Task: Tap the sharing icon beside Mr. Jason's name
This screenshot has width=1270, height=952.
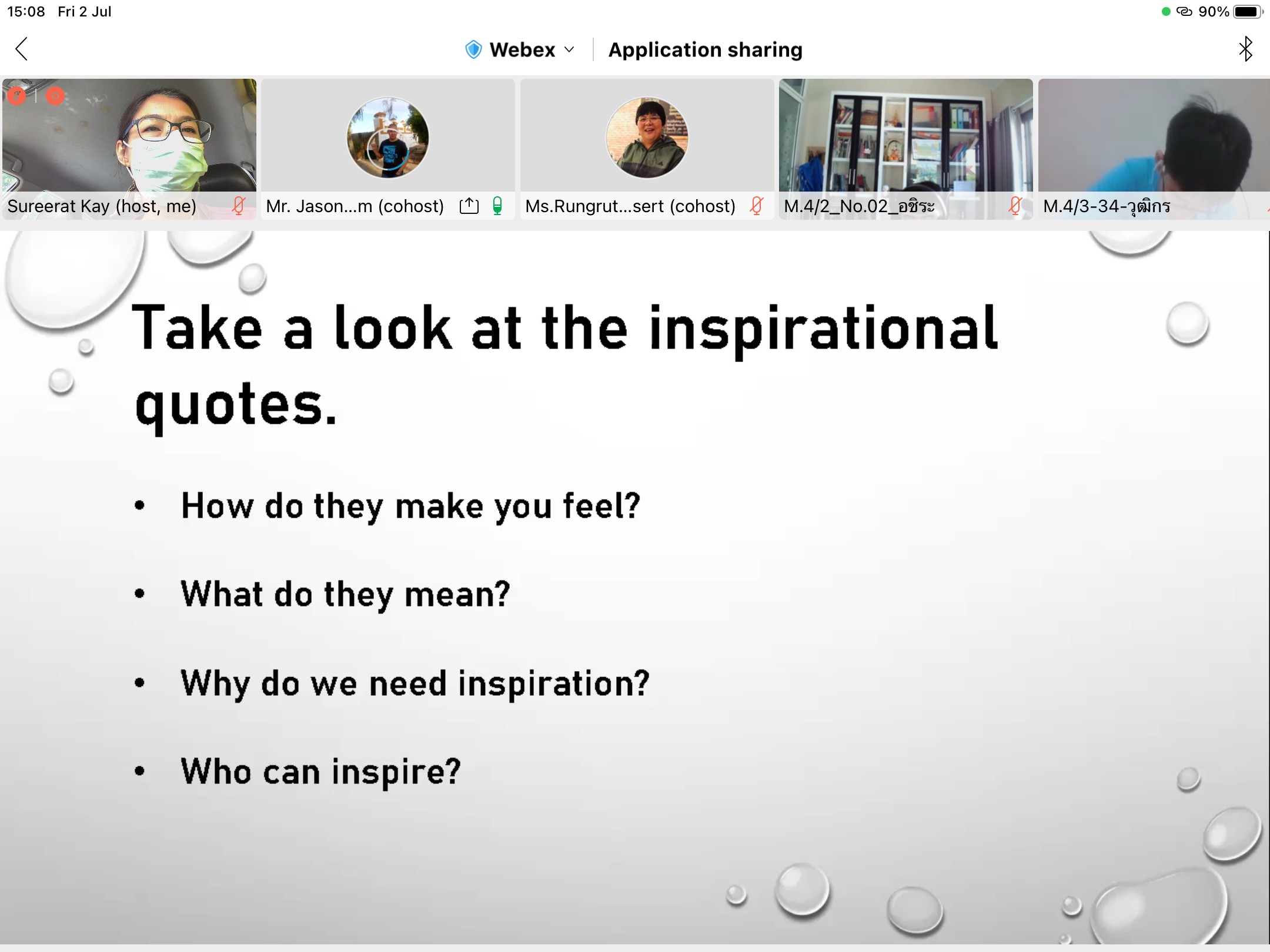Action: pyautogui.click(x=469, y=206)
